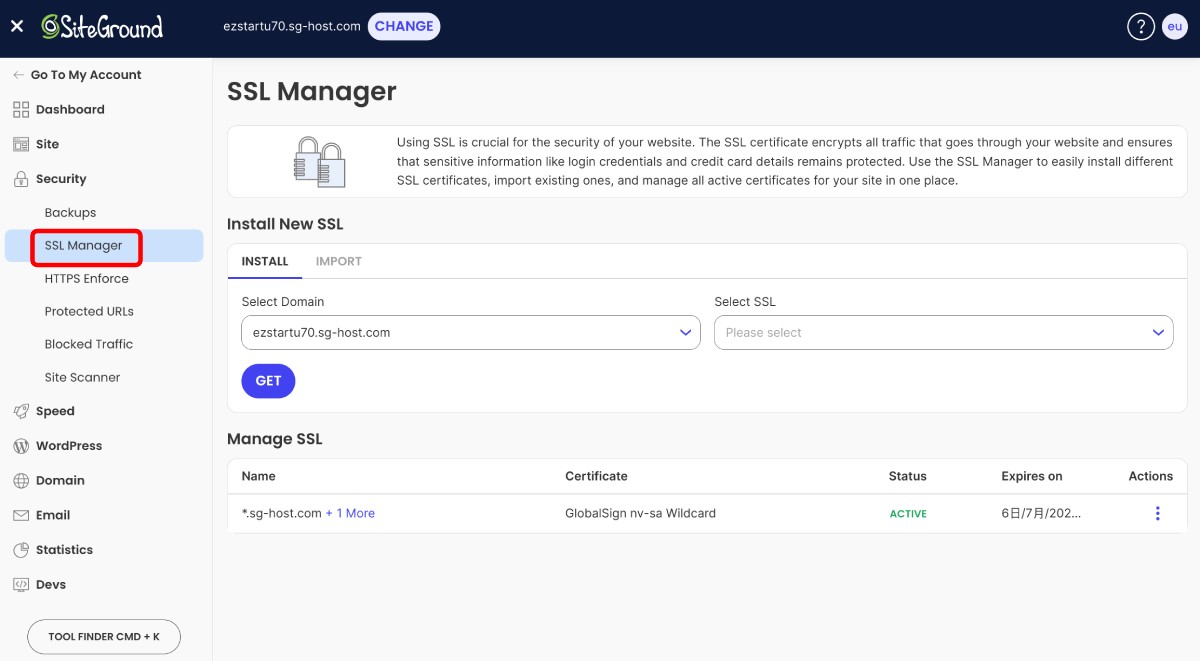Close the sidebar with the X icon
Image resolution: width=1200 pixels, height=661 pixels.
tap(17, 27)
